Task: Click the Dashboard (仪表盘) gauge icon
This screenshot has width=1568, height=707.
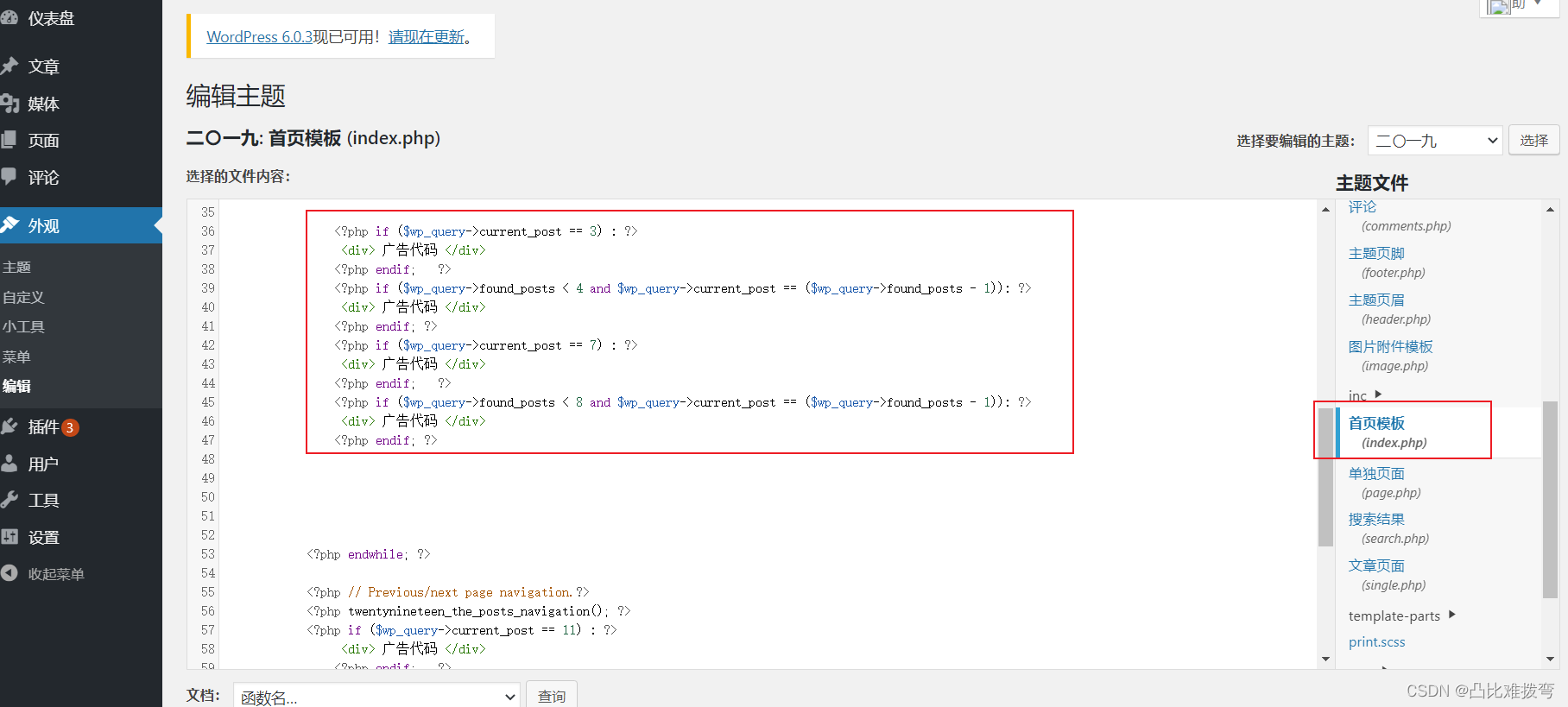Action: (x=9, y=18)
